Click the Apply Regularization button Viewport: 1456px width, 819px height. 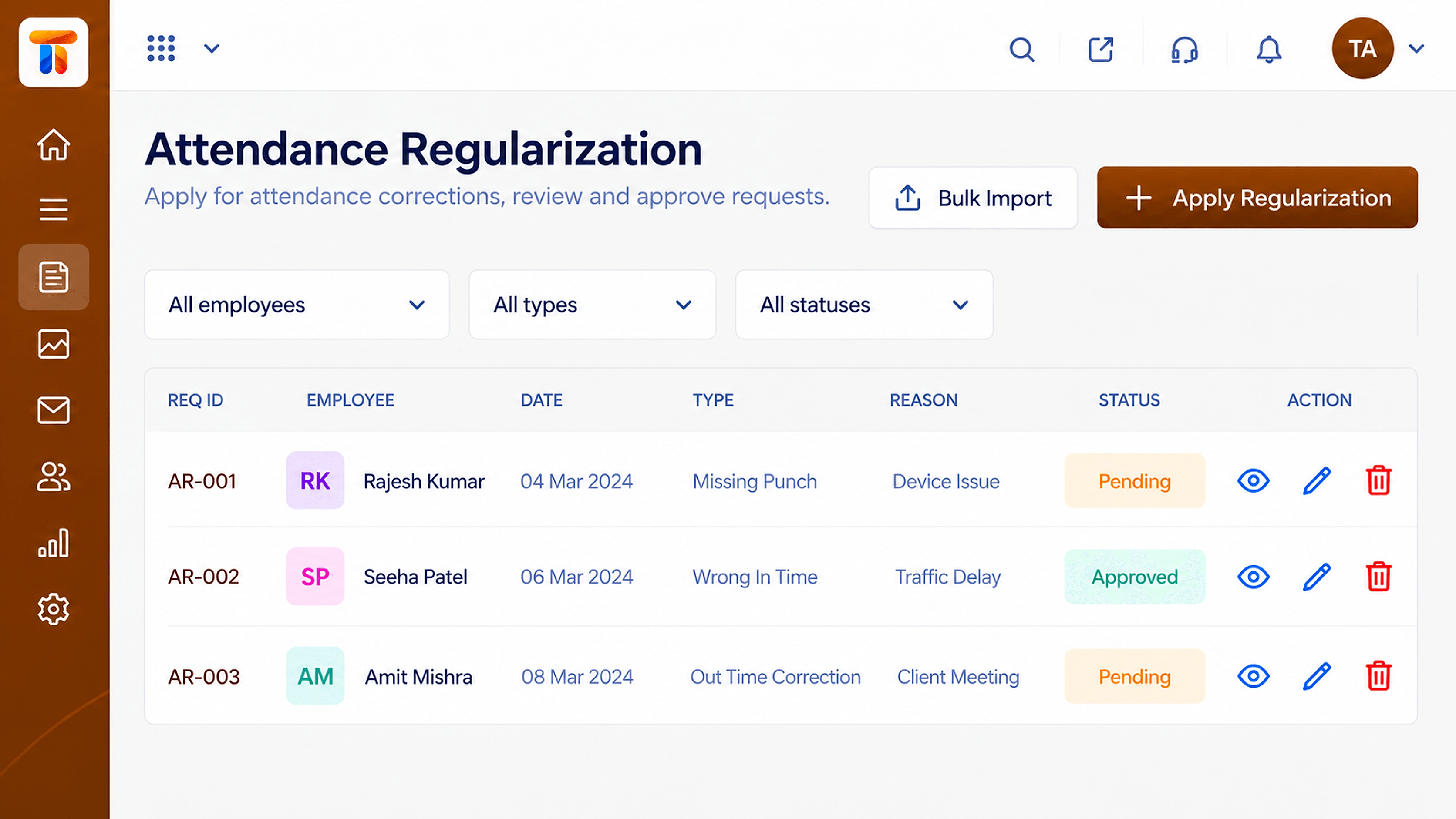(x=1257, y=198)
